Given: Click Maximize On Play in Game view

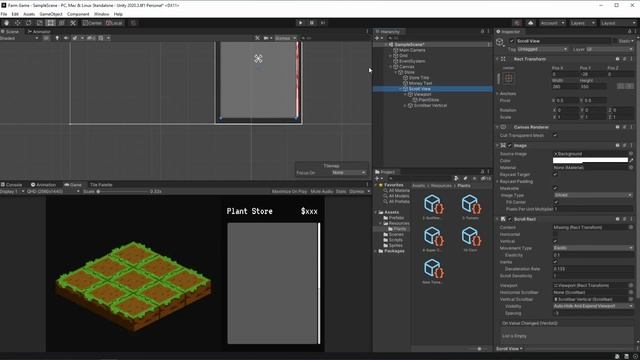Looking at the screenshot, I should [289, 191].
